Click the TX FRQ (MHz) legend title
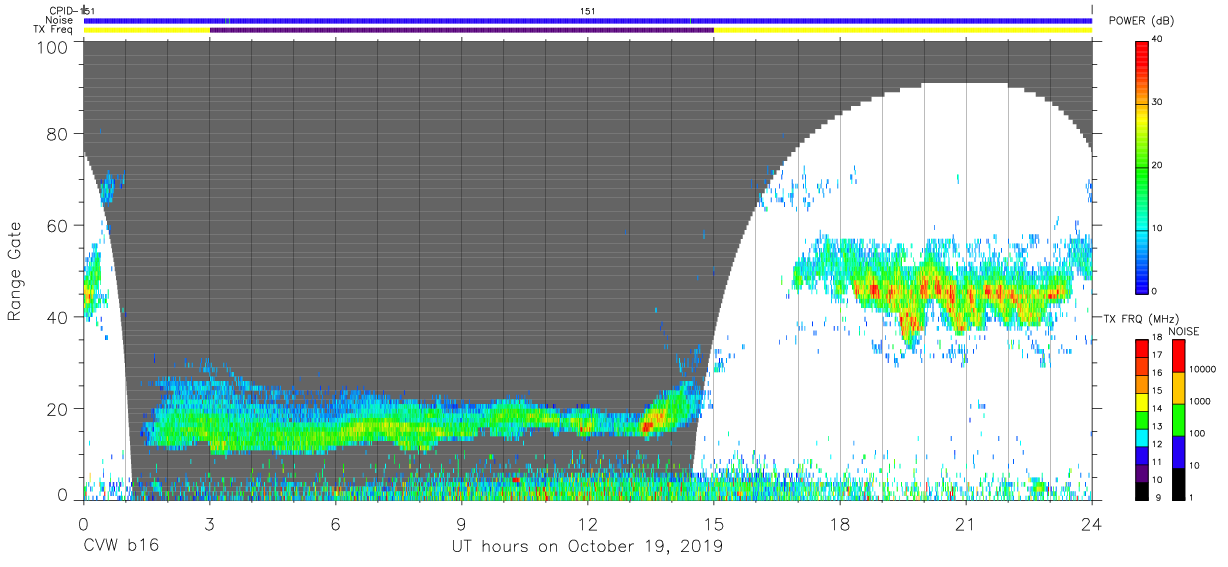Image resolution: width=1228 pixels, height=567 pixels. pyautogui.click(x=1141, y=318)
